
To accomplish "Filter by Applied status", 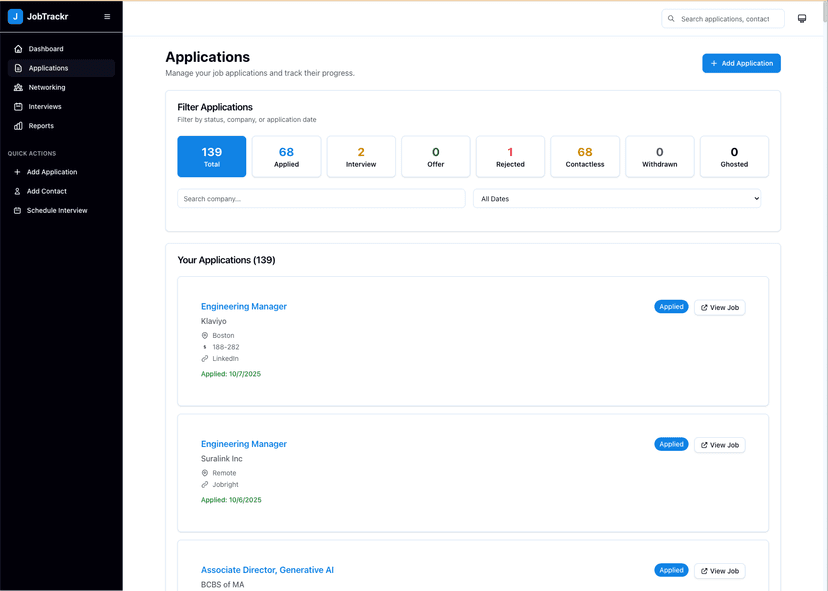I will (286, 156).
